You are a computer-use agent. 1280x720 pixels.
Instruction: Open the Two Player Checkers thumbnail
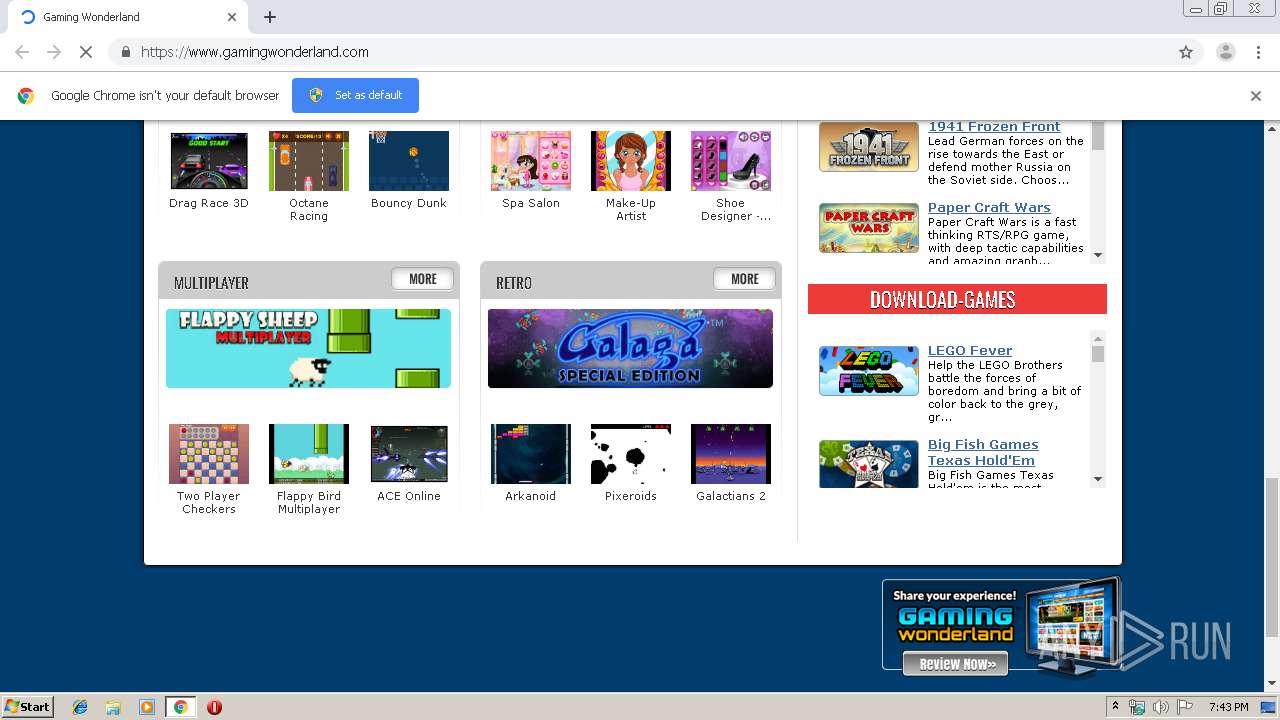209,454
